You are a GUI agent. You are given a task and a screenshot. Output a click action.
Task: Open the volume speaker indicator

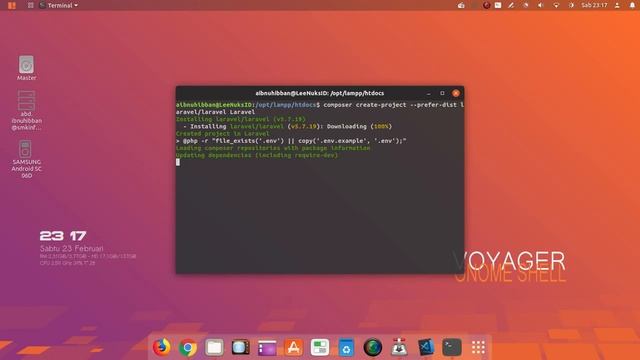click(x=540, y=5)
